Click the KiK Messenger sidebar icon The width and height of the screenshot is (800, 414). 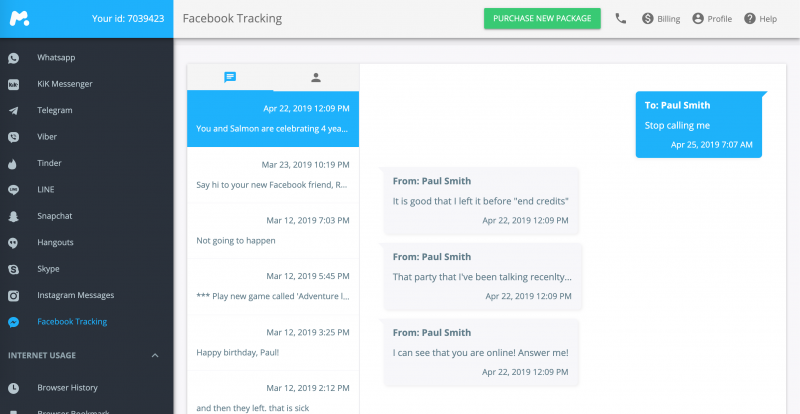point(14,84)
